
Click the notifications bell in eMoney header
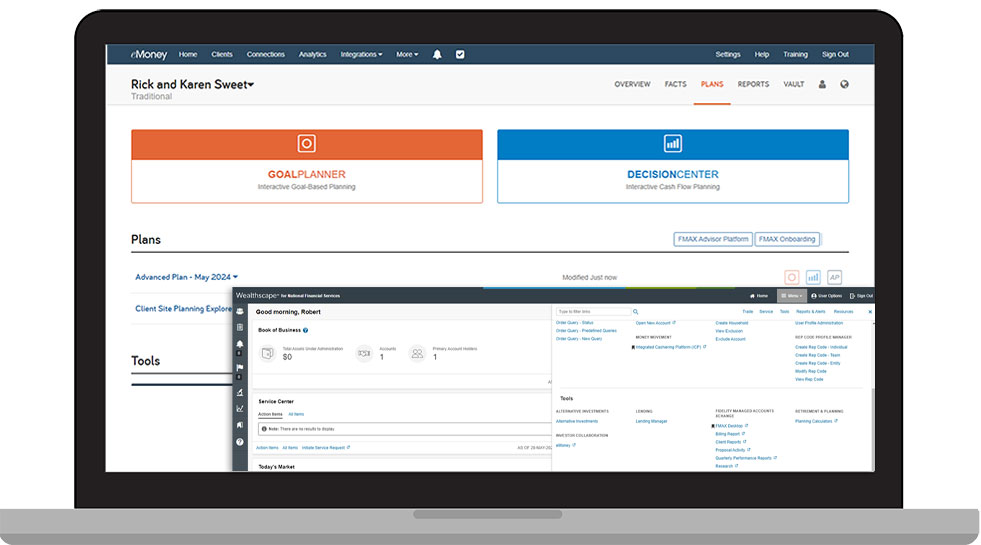point(437,55)
